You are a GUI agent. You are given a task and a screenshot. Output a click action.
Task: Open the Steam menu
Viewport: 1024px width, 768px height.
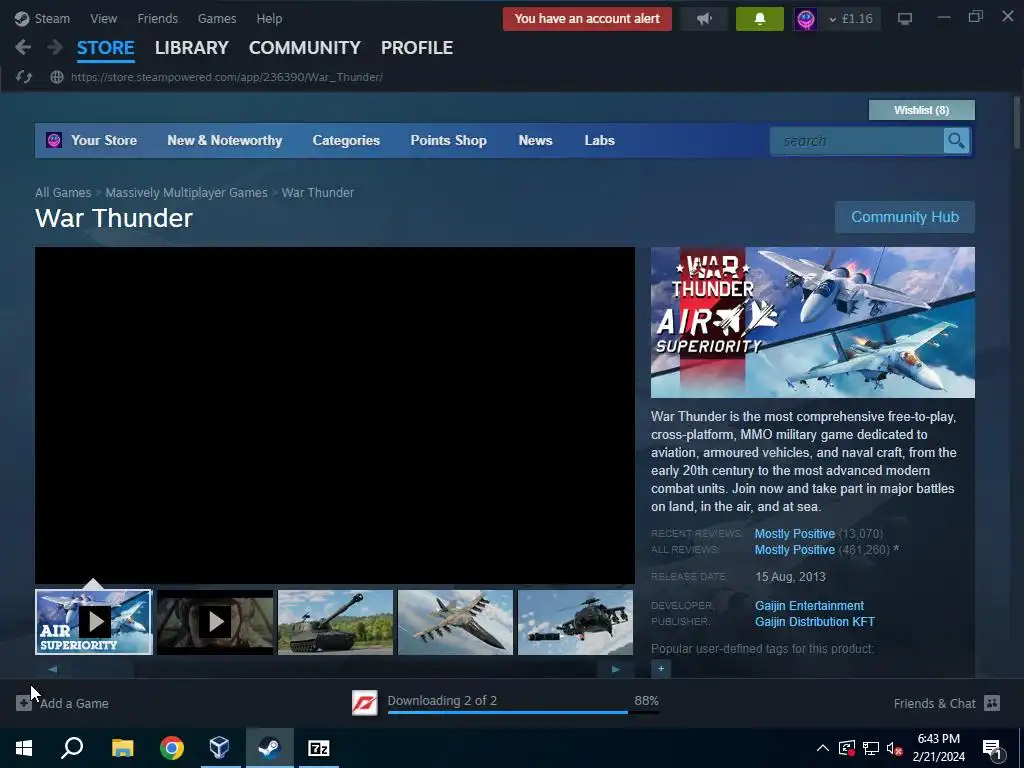point(52,18)
